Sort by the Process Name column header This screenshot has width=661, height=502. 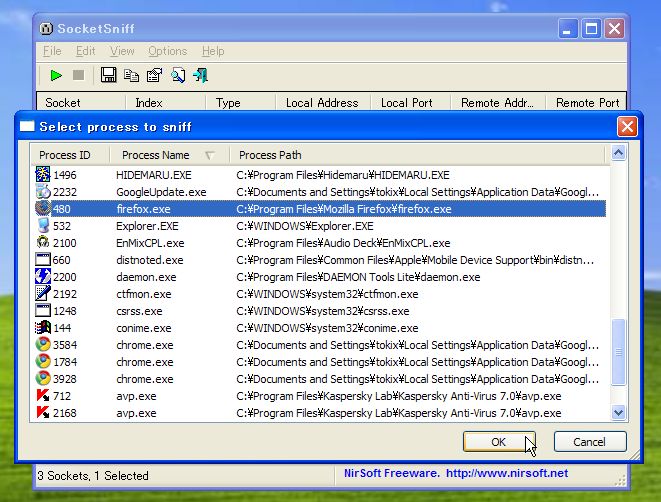(169, 155)
